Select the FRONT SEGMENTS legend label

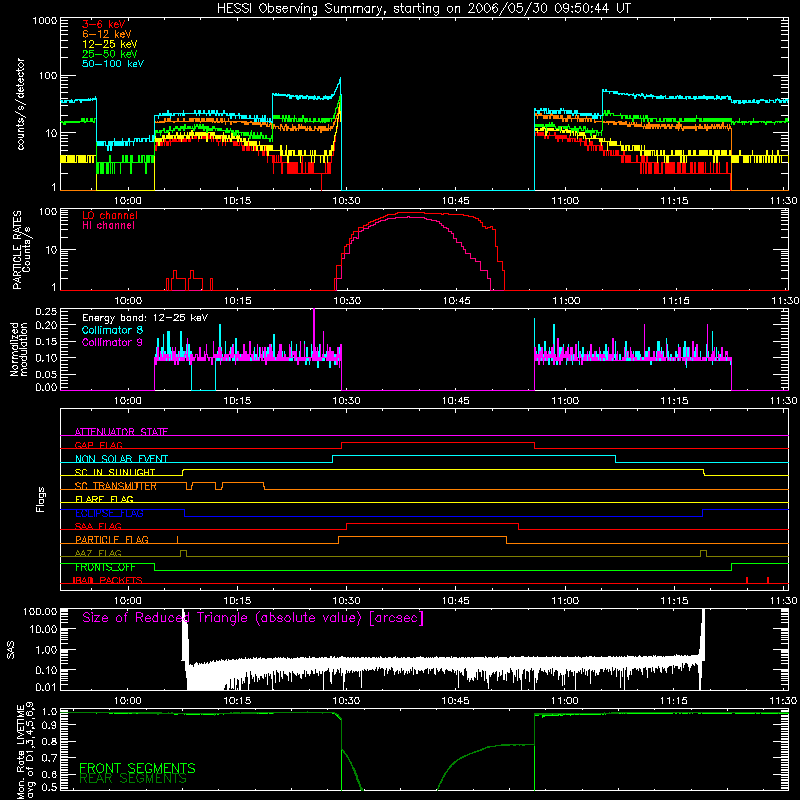click(x=137, y=768)
